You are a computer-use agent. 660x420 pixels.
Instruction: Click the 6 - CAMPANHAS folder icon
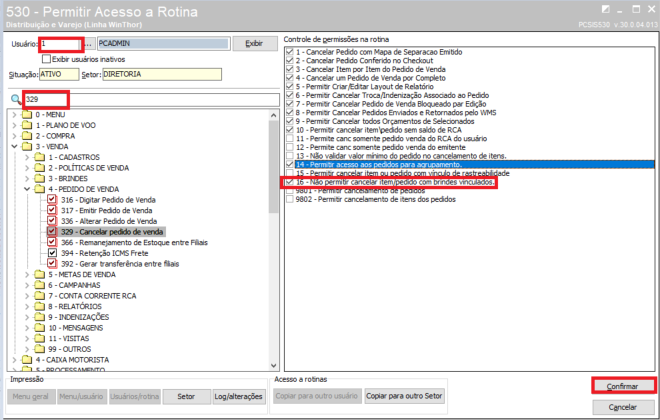[x=40, y=285]
